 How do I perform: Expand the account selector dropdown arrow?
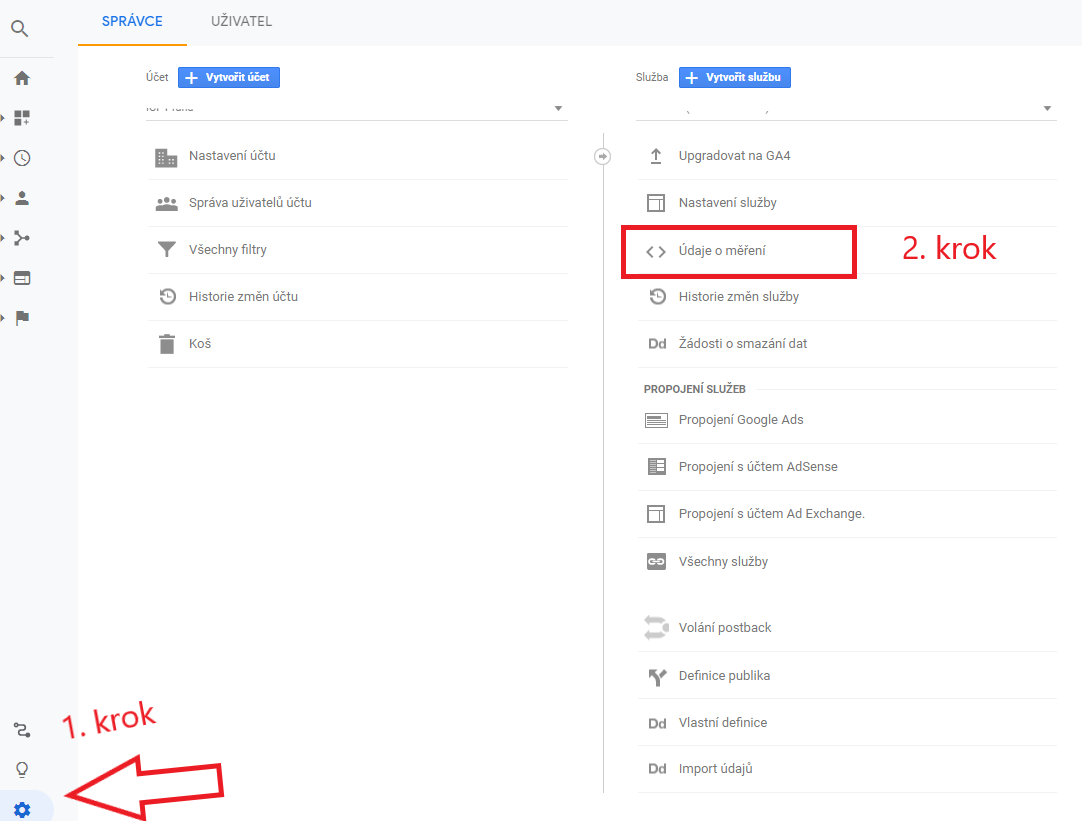558,108
